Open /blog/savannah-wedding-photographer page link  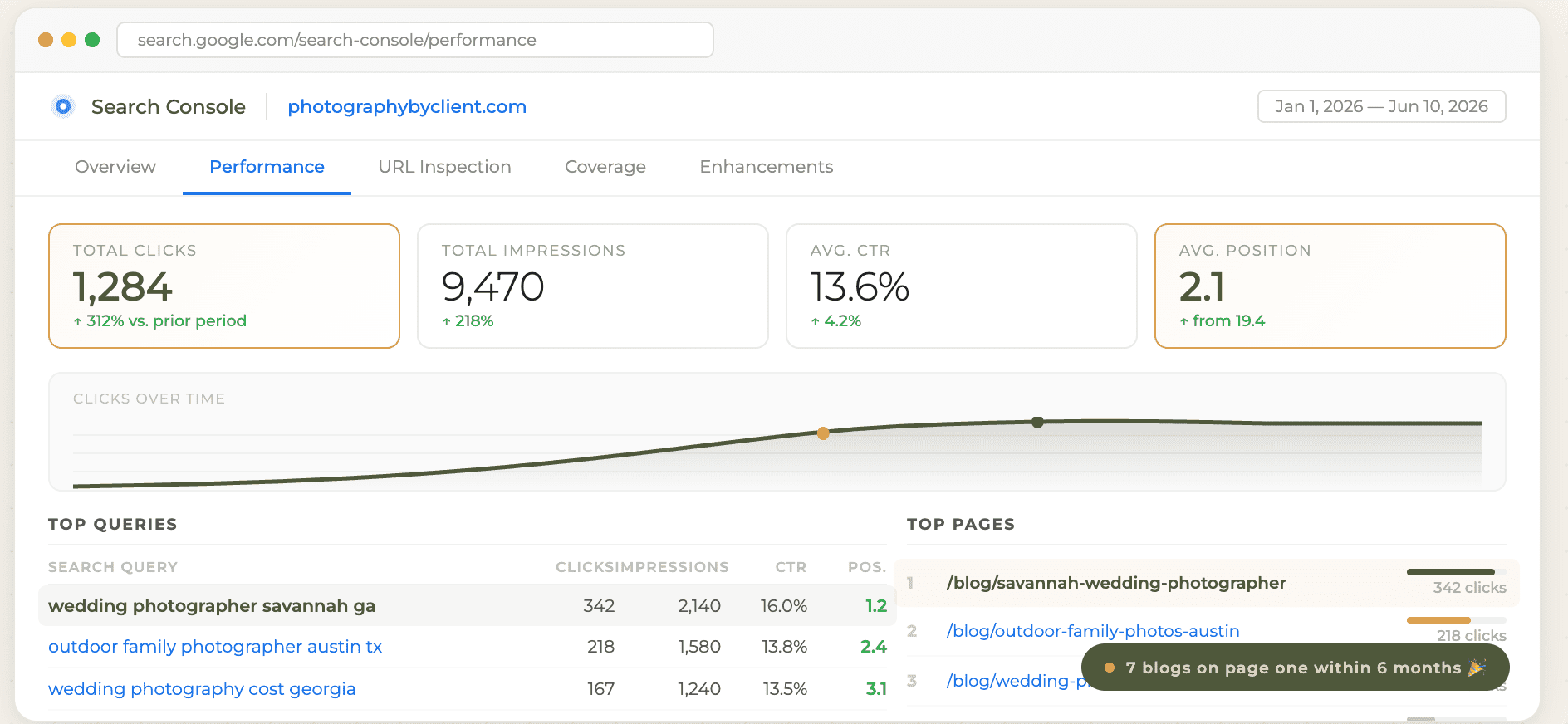[x=1116, y=583]
